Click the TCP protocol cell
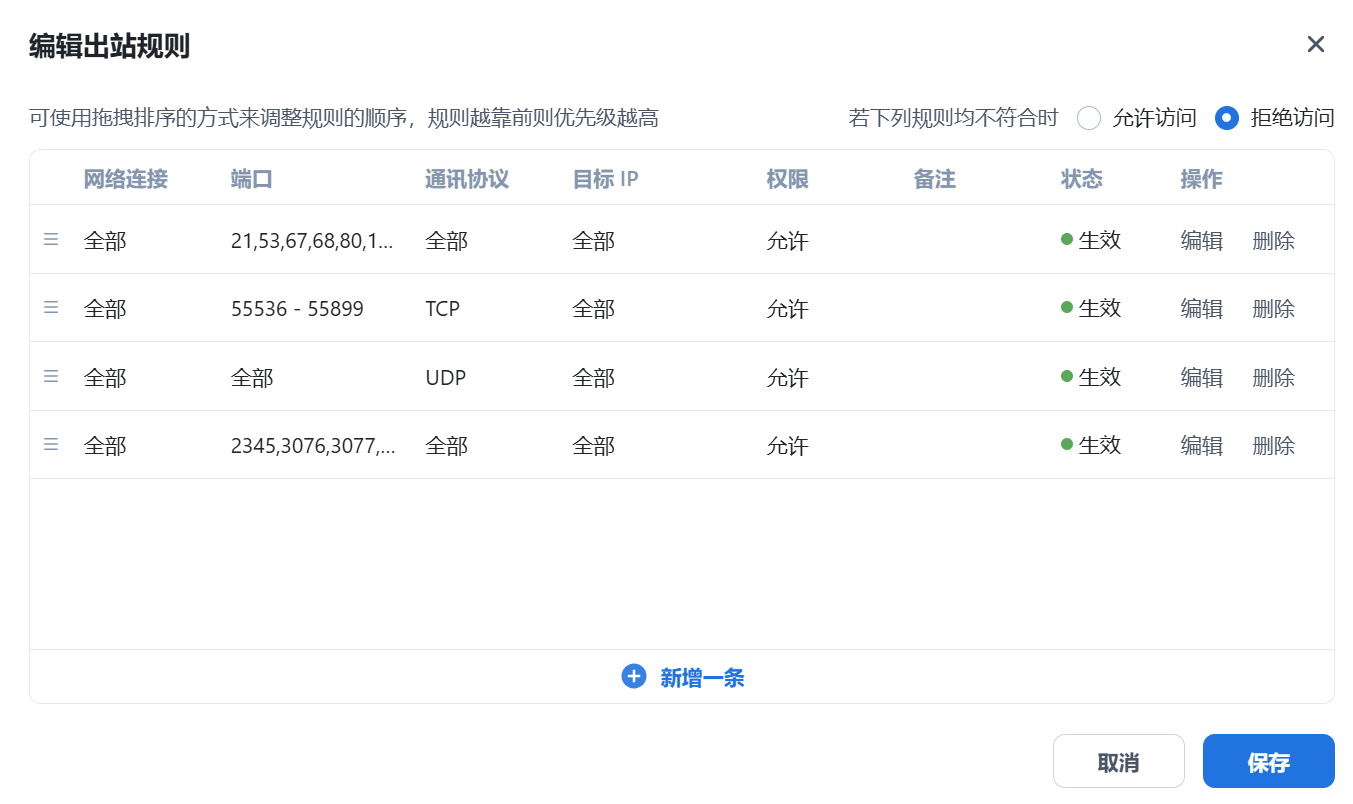 click(442, 308)
